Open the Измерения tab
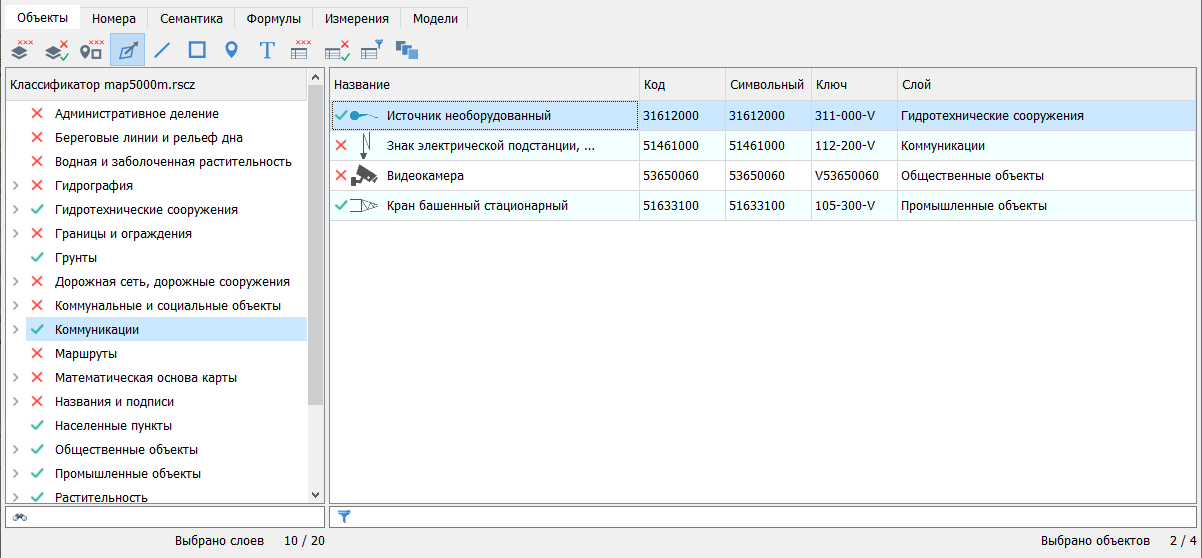1202x558 pixels. tap(356, 18)
